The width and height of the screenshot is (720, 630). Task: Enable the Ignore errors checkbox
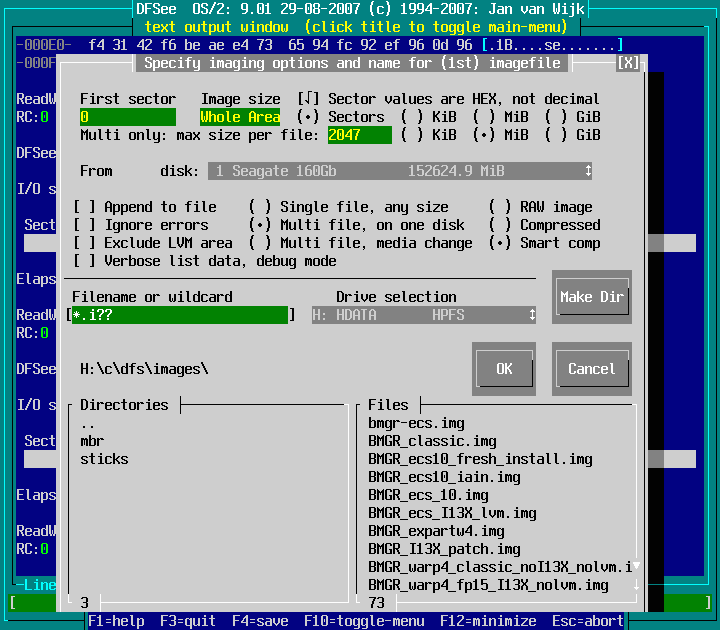85,225
